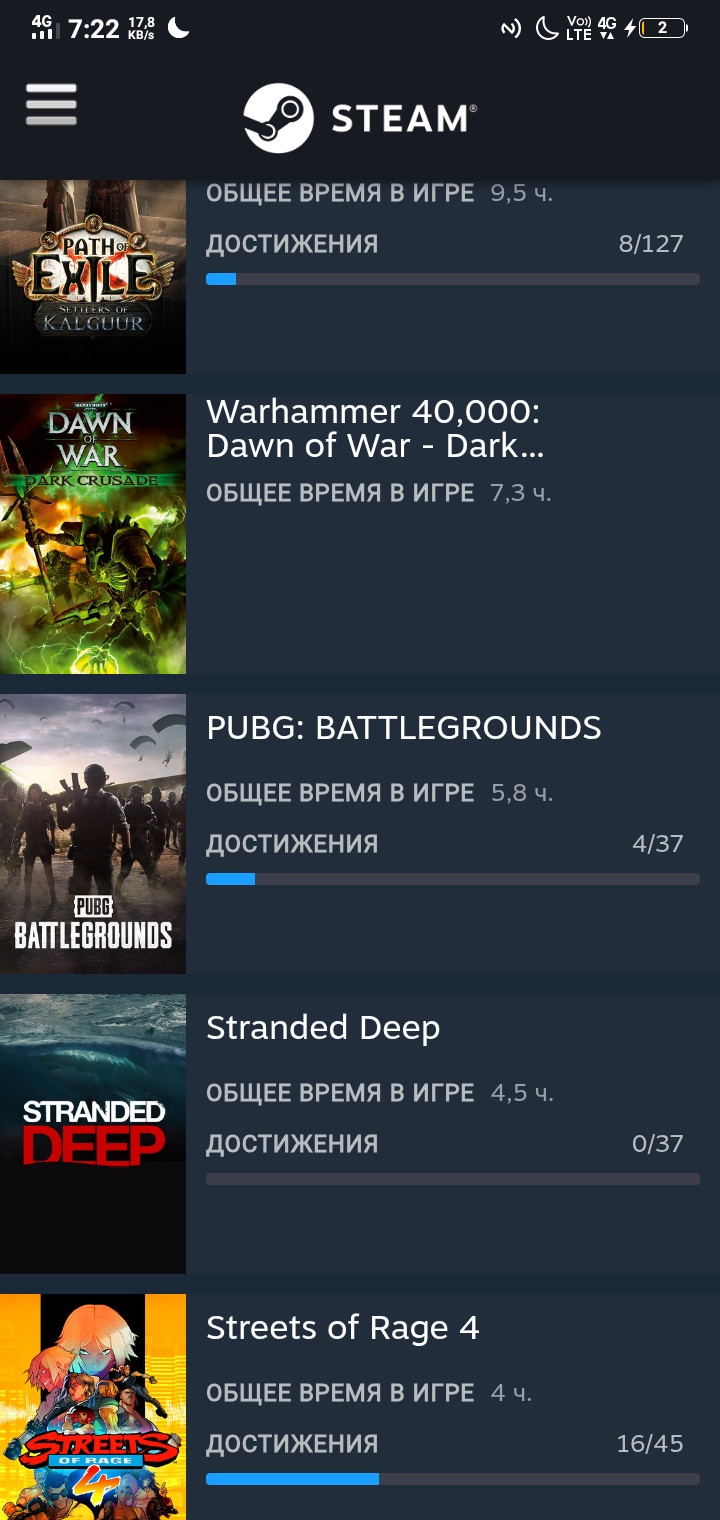Open Dawn of War Dark Crusade cover
Viewport: 720px width, 1520px height.
coord(93,534)
